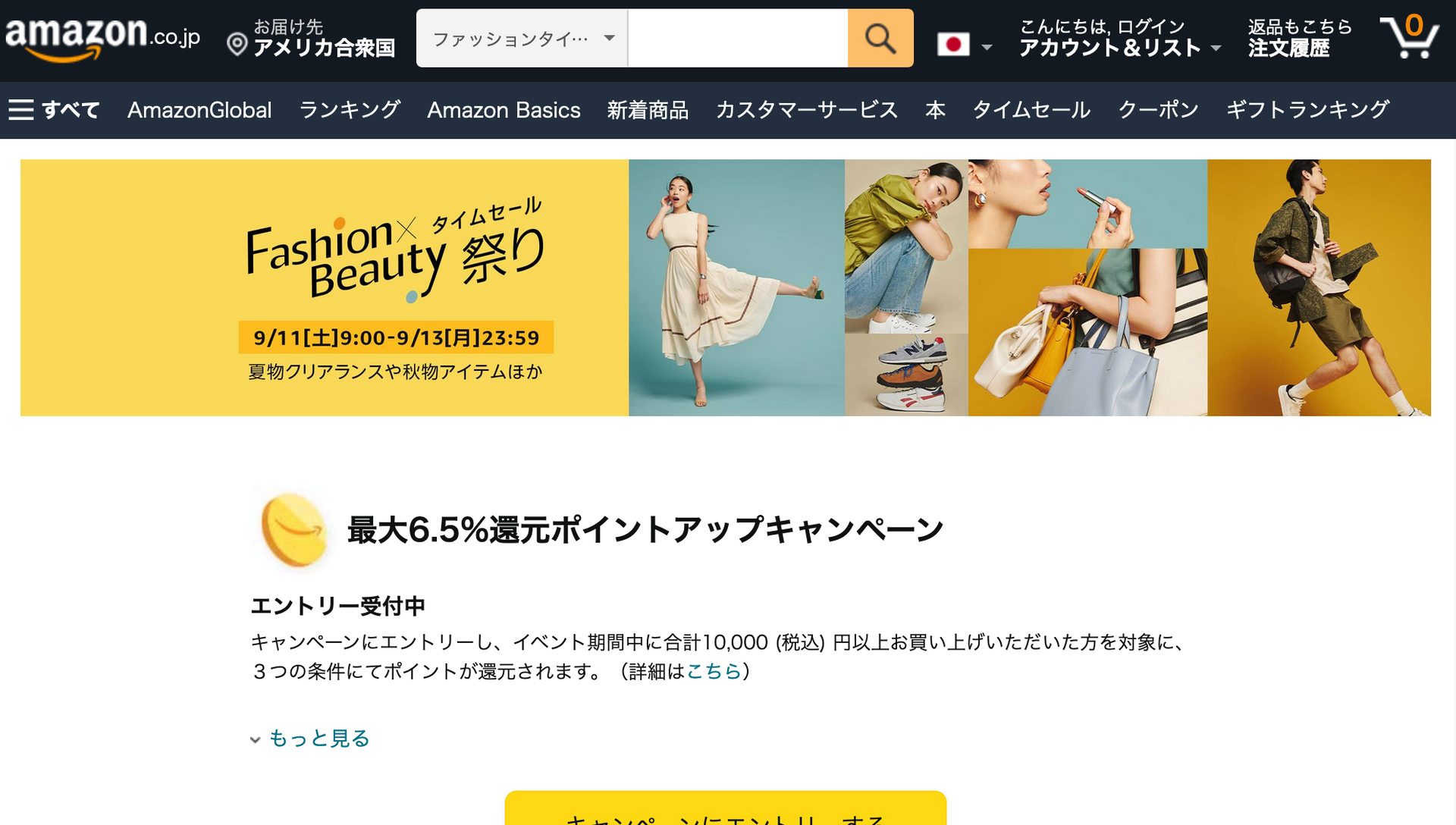This screenshot has width=1456, height=825.
Task: Click the delivery location pin icon
Action: [x=237, y=45]
